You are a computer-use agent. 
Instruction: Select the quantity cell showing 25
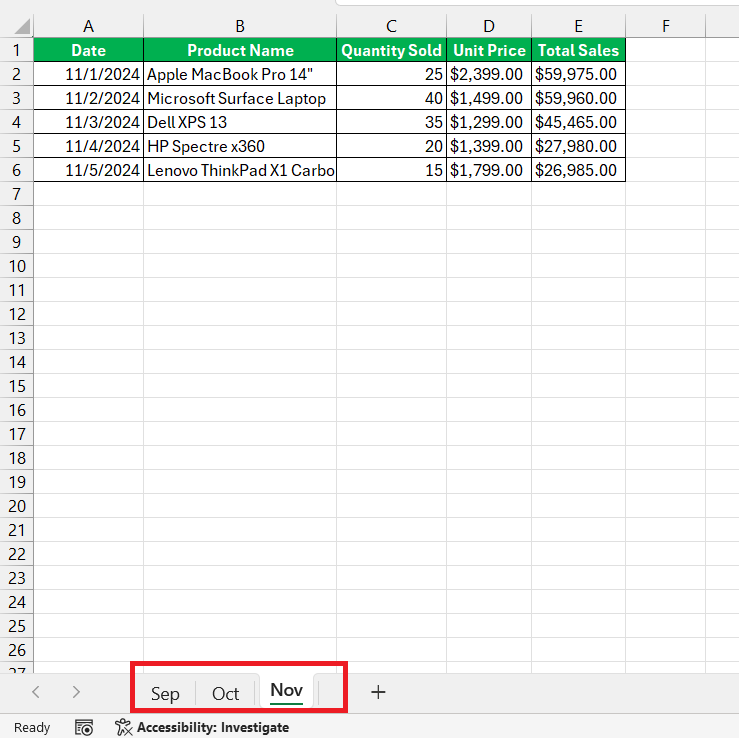pos(392,74)
